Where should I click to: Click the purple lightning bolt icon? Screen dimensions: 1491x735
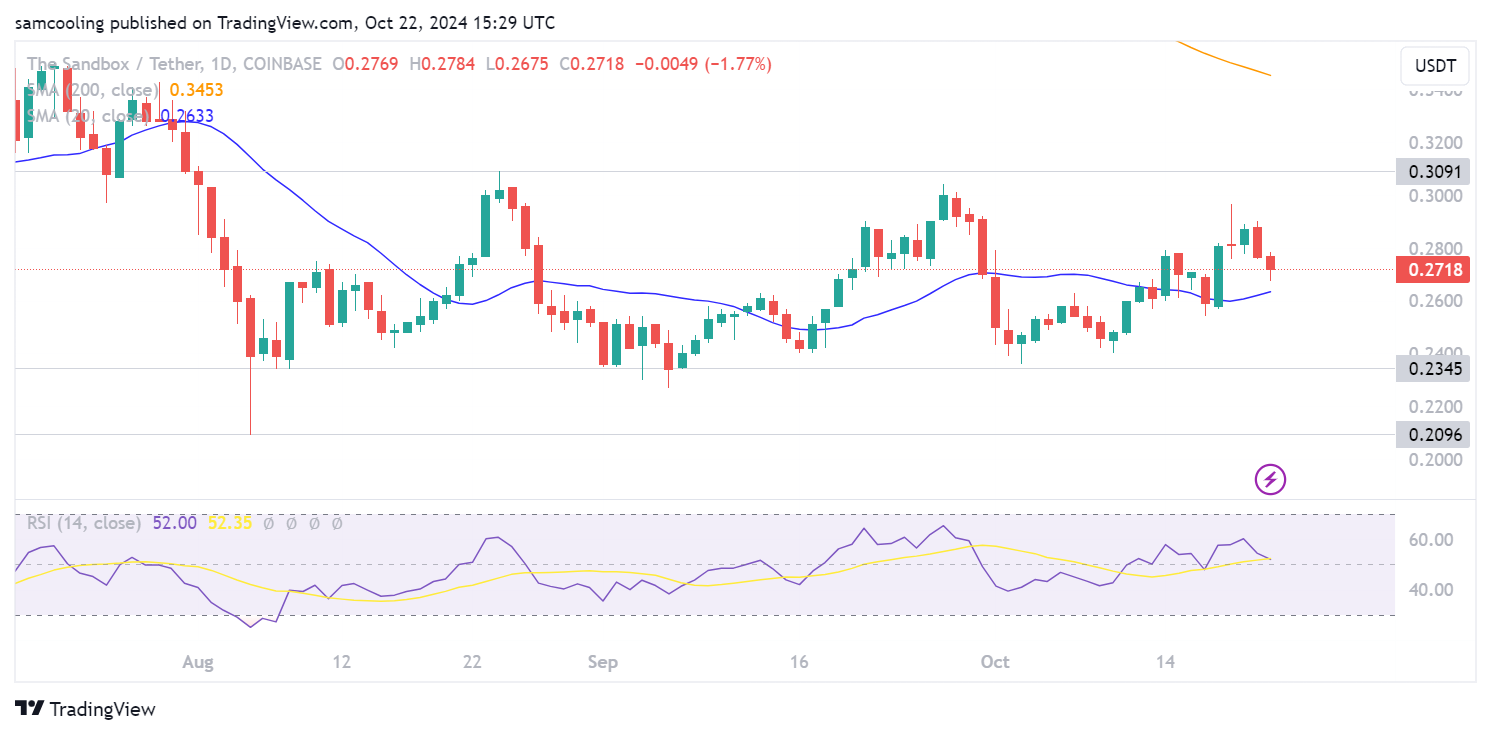click(1270, 480)
